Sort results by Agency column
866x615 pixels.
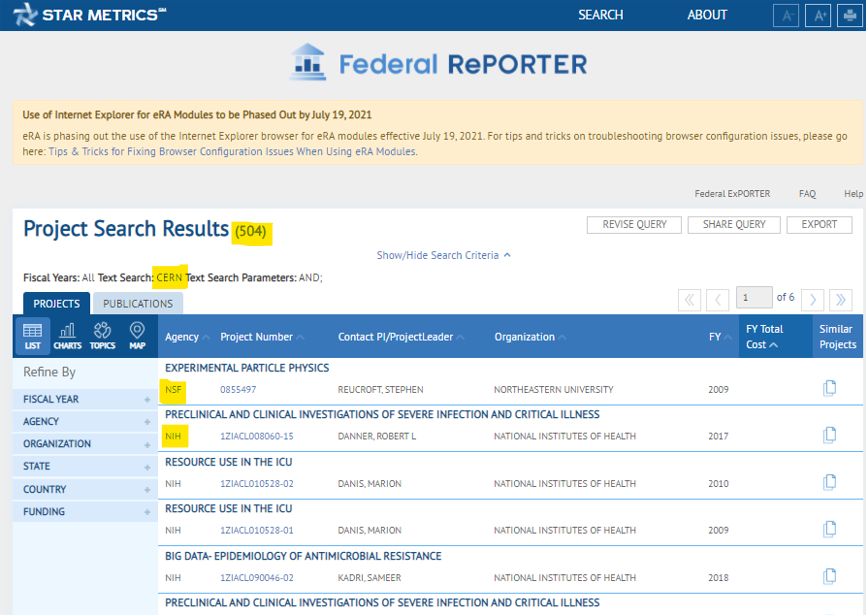pyautogui.click(x=187, y=337)
